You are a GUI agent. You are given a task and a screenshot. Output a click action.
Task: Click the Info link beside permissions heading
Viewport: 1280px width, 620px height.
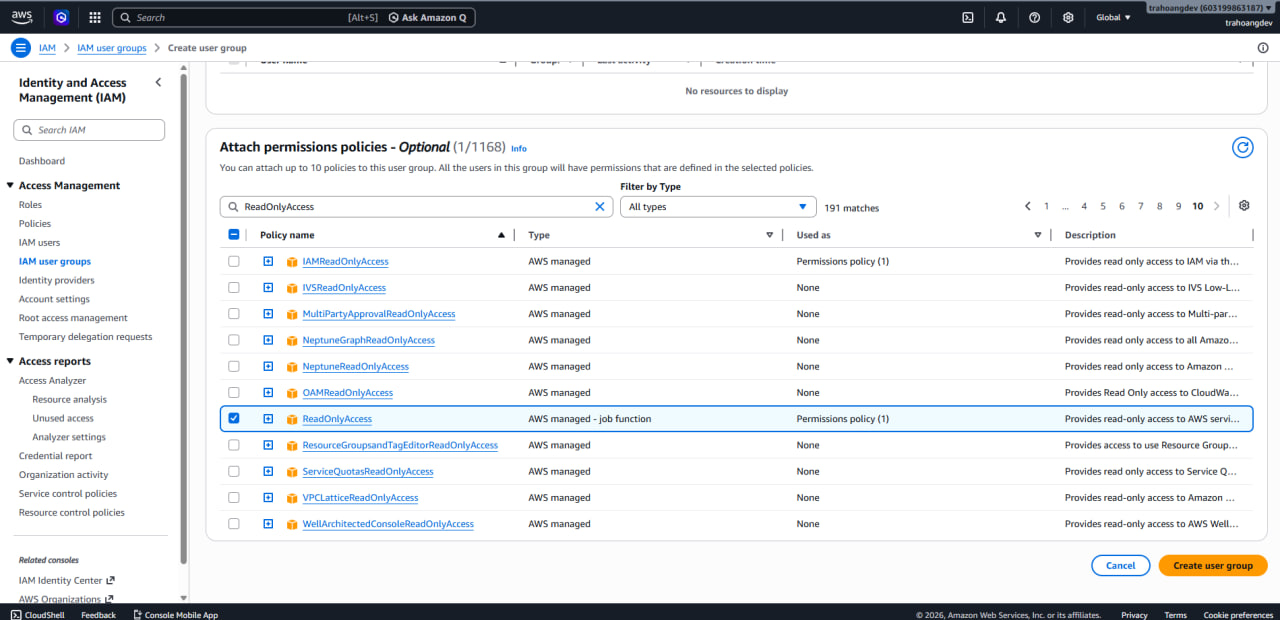coord(519,148)
